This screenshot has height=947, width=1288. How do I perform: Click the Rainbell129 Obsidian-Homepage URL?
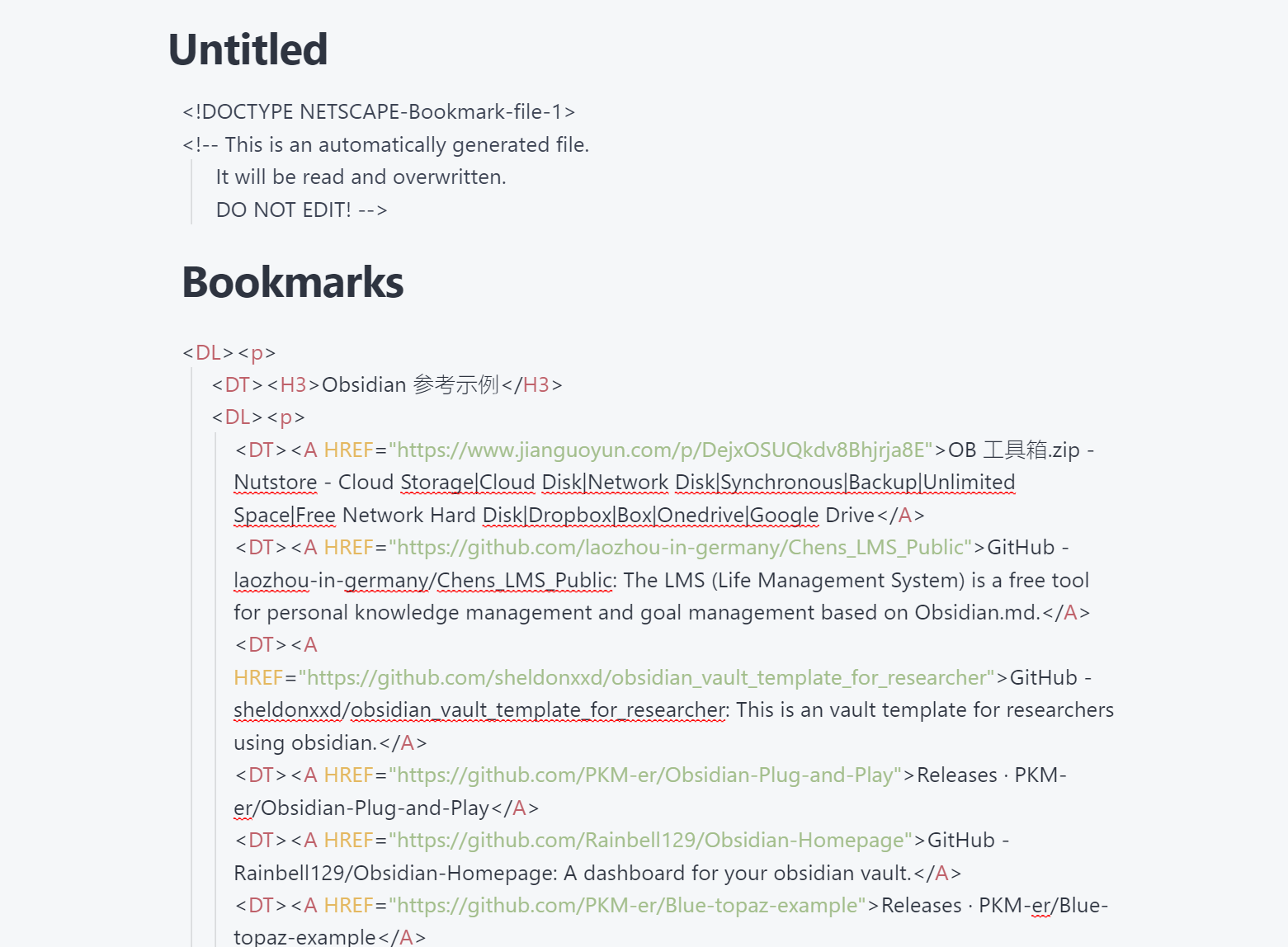[x=651, y=840]
